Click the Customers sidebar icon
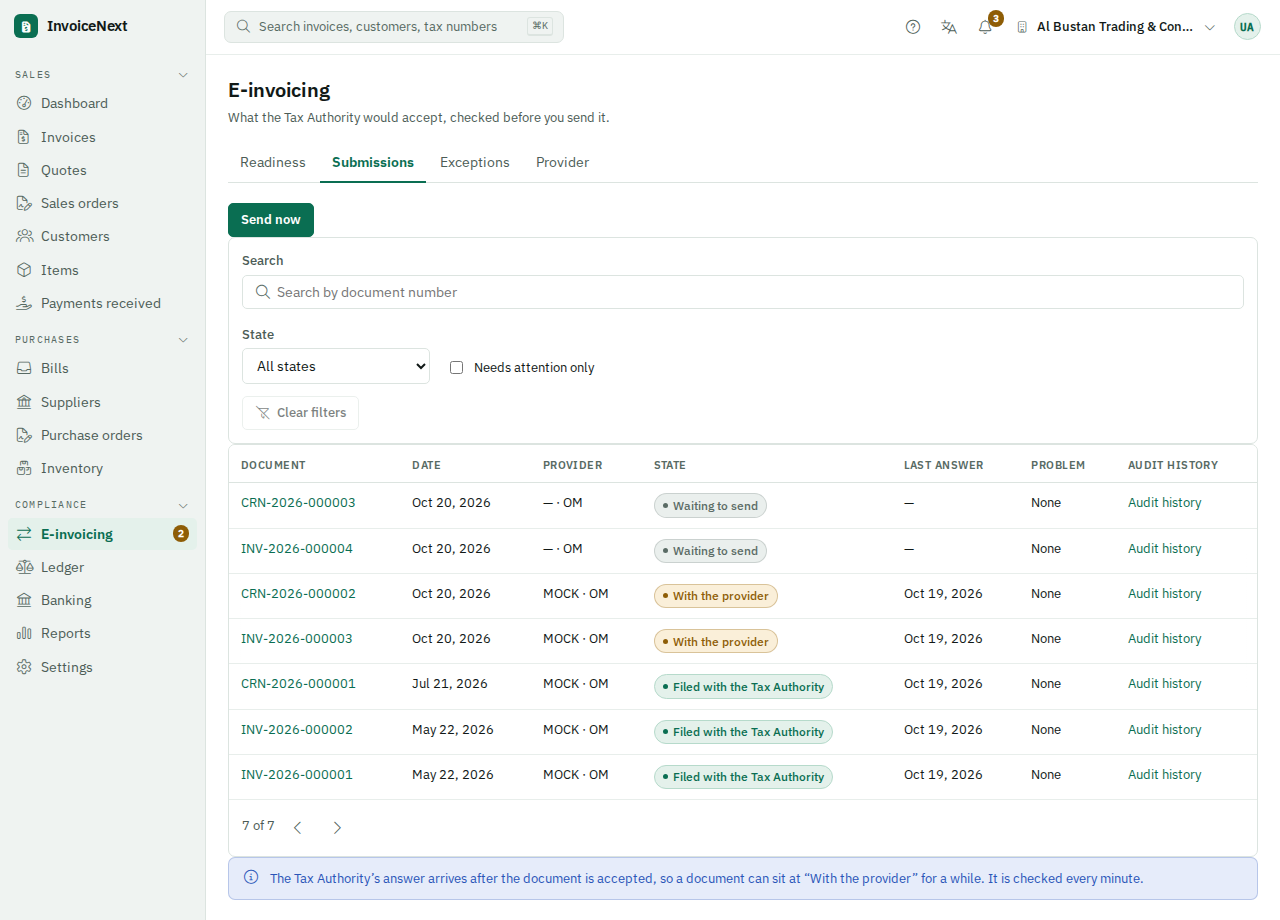This screenshot has height=920, width=1280. pos(24,236)
